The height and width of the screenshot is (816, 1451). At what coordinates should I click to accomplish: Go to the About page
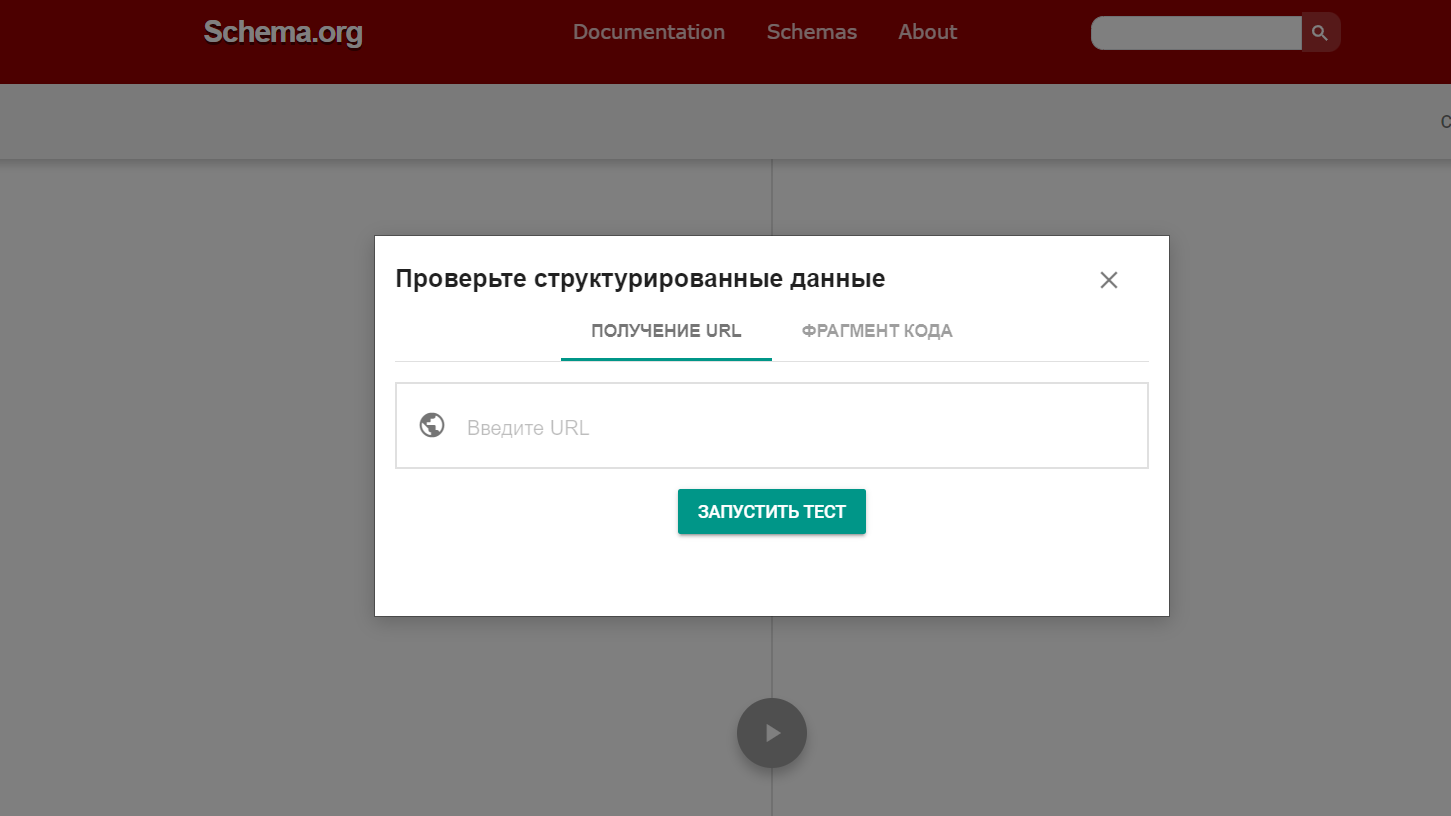point(927,32)
